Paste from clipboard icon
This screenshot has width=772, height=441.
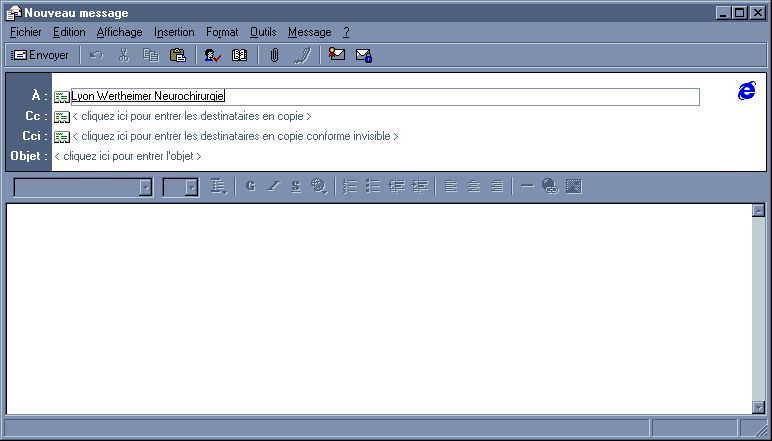[177, 55]
